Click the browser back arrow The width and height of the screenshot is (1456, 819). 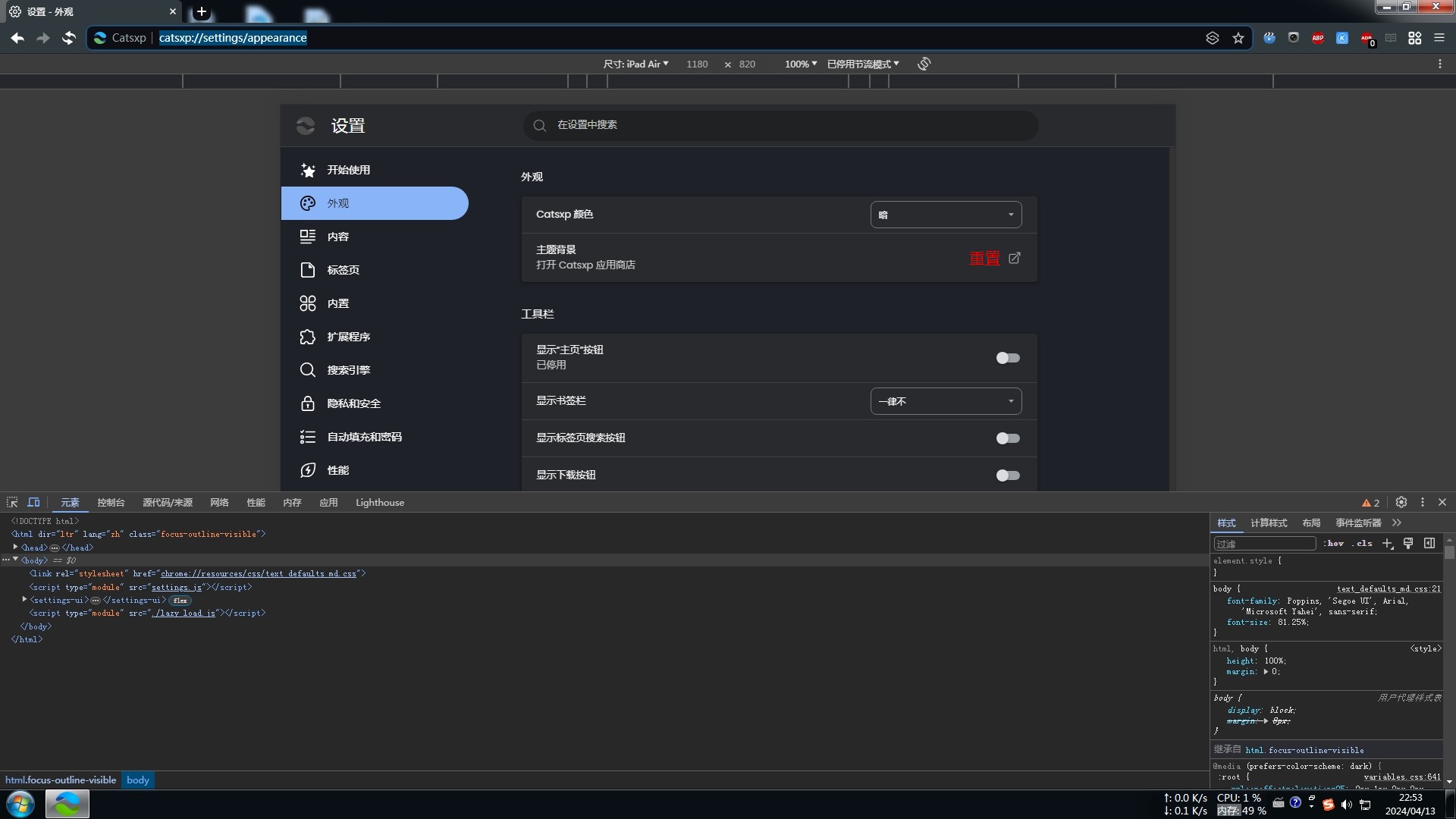click(x=17, y=38)
